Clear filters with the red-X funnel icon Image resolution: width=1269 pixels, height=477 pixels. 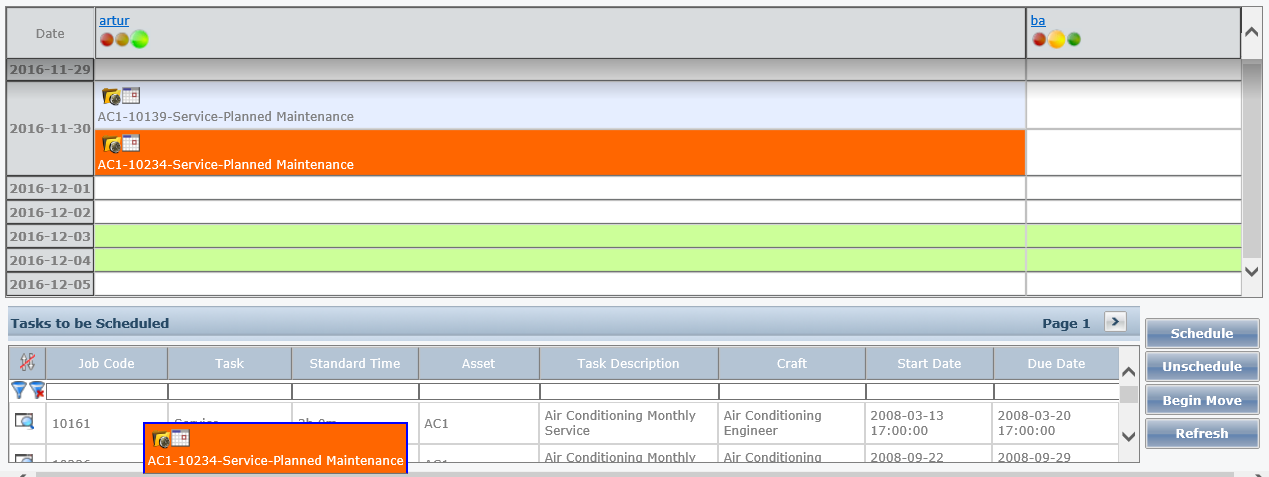point(36,390)
